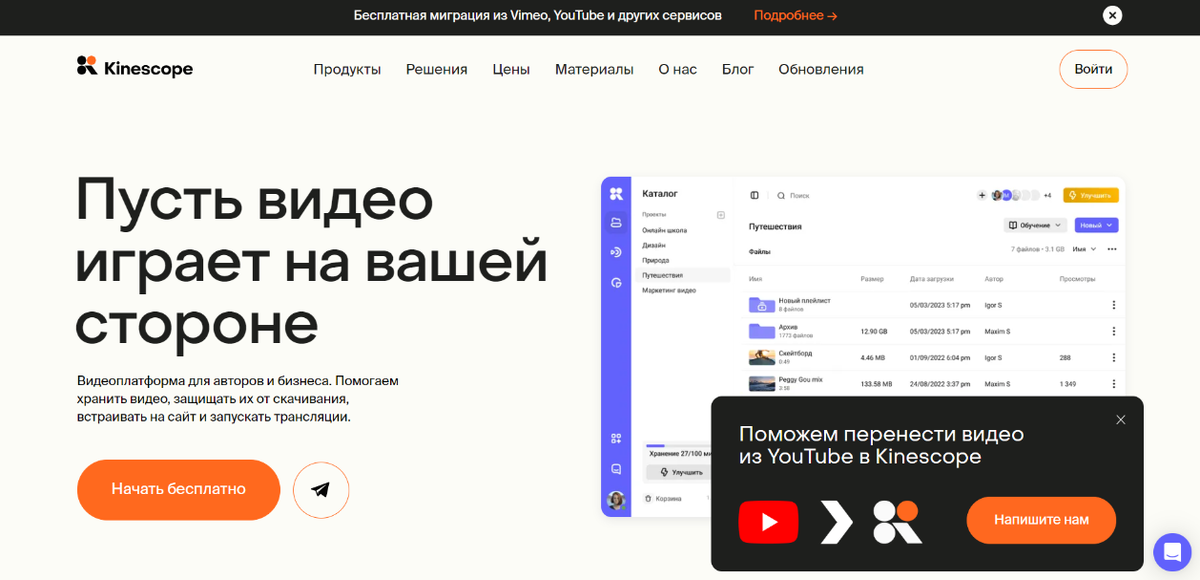The height and width of the screenshot is (580, 1200).
Task: Click the Поиск search field
Action: pyautogui.click(x=799, y=196)
